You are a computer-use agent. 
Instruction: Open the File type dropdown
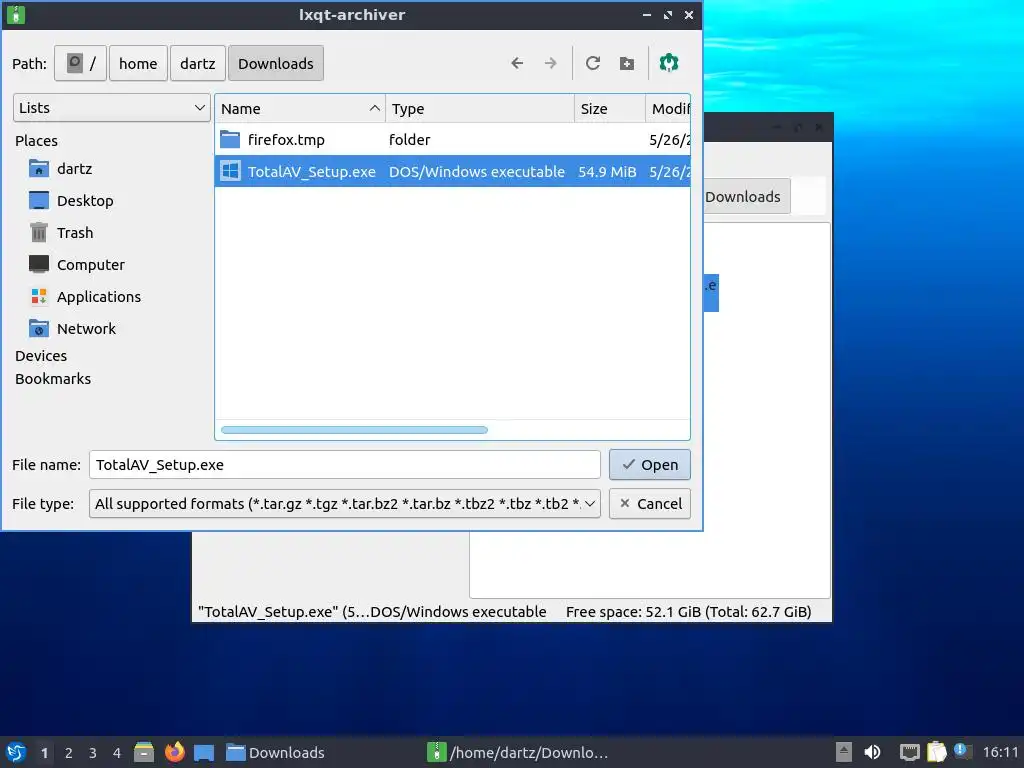[x=345, y=504]
